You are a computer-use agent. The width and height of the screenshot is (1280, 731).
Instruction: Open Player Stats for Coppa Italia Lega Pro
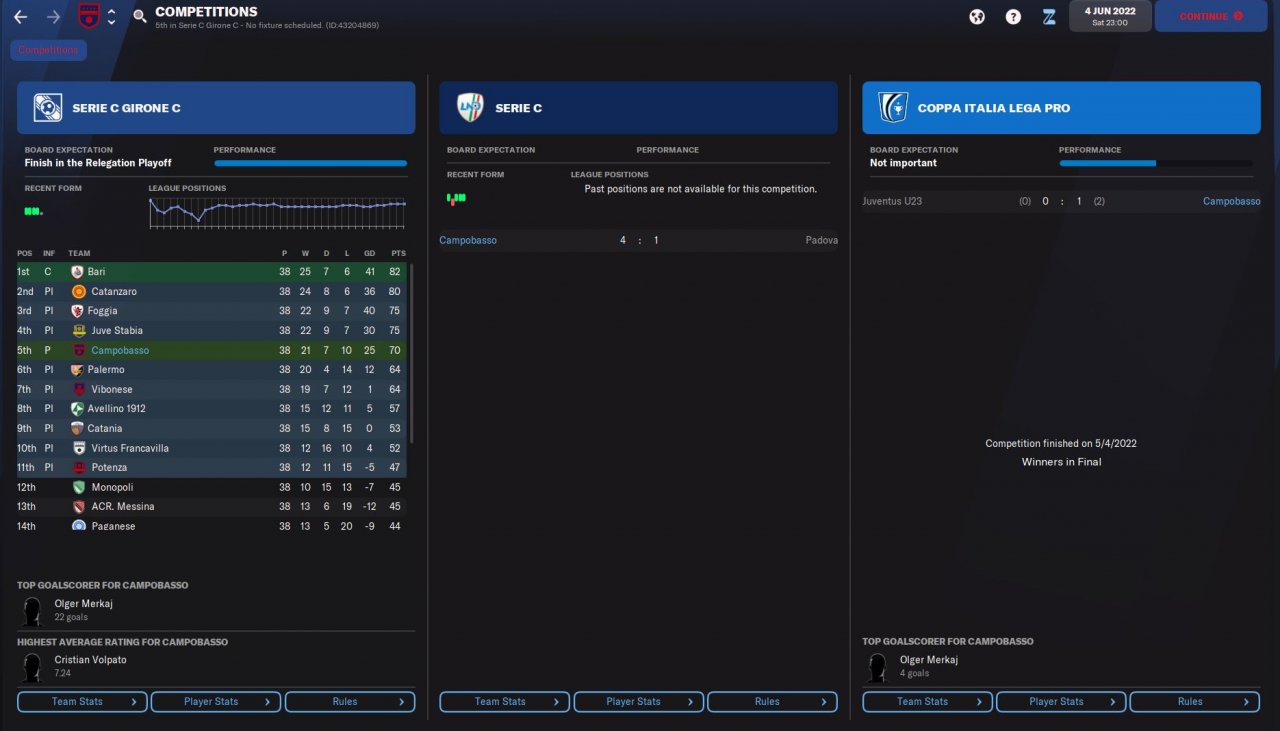point(1061,702)
